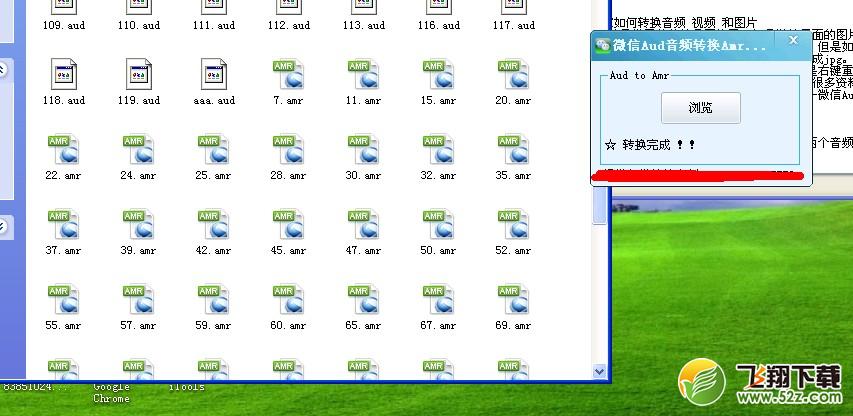Select the 57.amr audio file icon

point(138,299)
